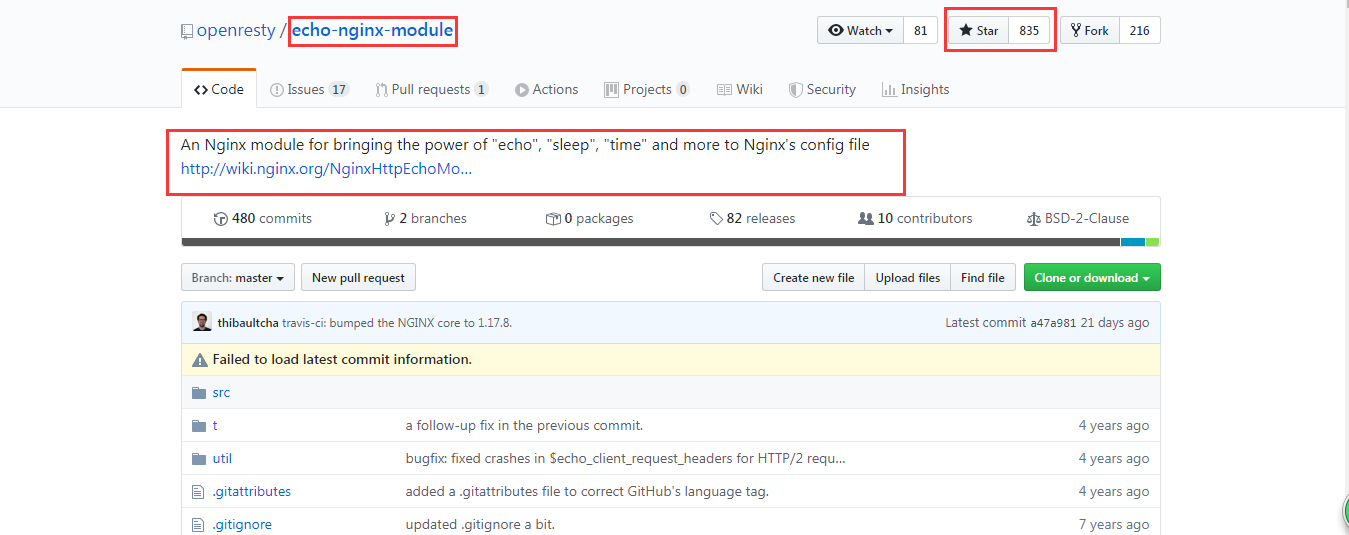
Task: Click the Security shield icon
Action: (795, 90)
